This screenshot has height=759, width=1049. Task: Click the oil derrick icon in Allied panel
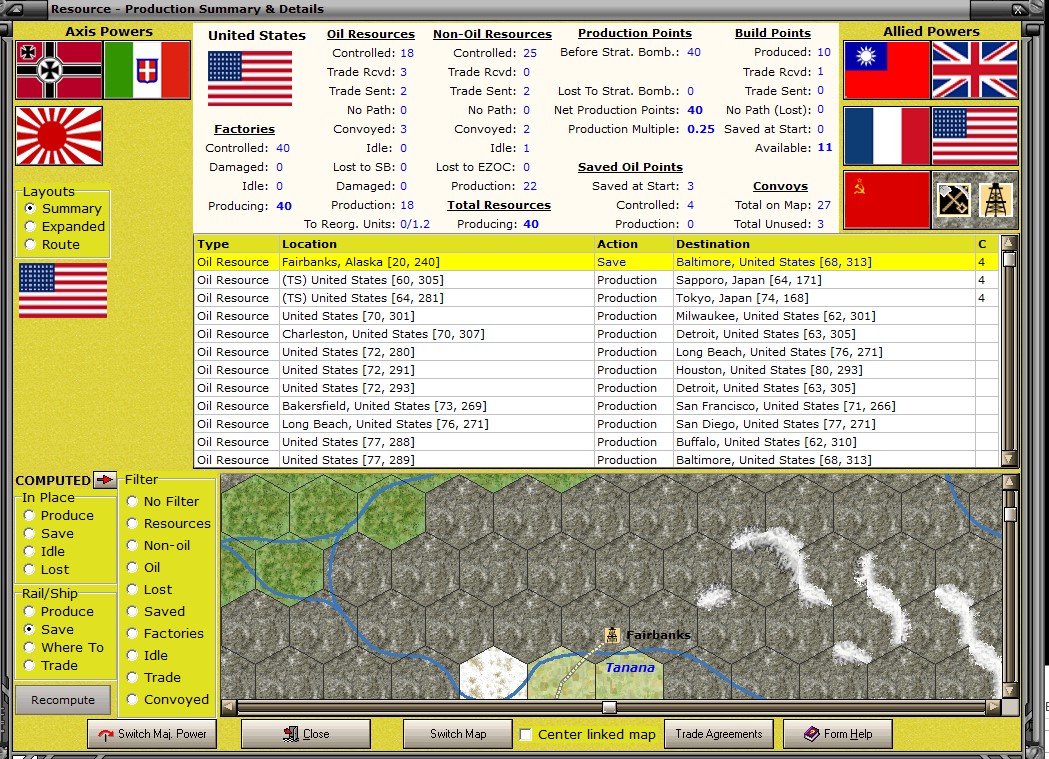(996, 200)
